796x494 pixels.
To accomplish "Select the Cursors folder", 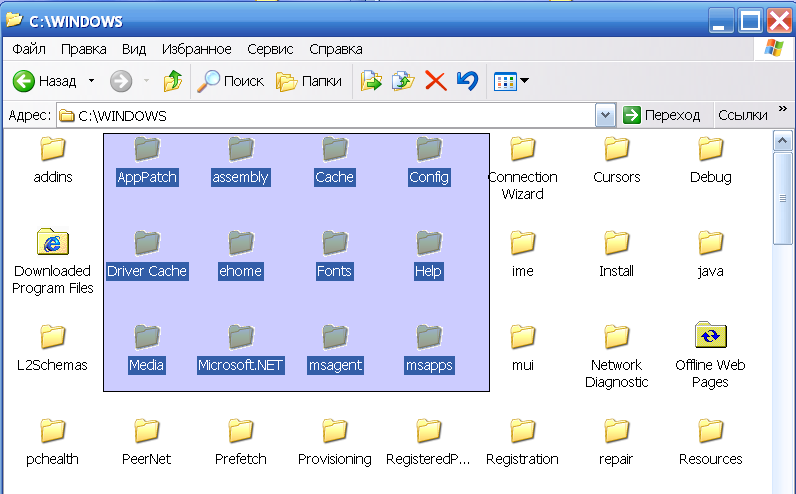I will pos(617,160).
